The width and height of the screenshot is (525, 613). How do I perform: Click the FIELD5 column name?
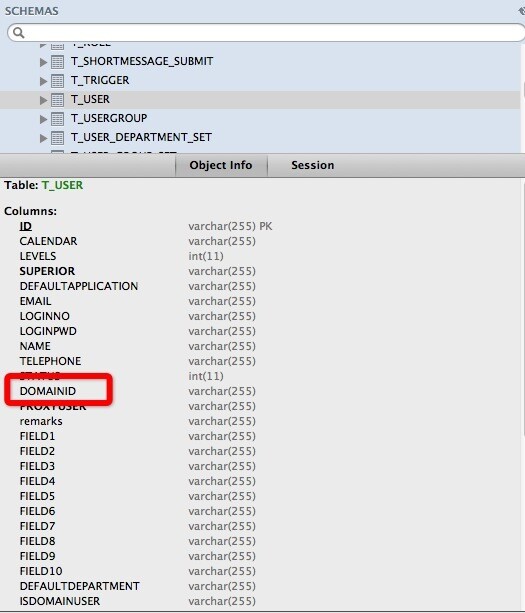coord(37,496)
